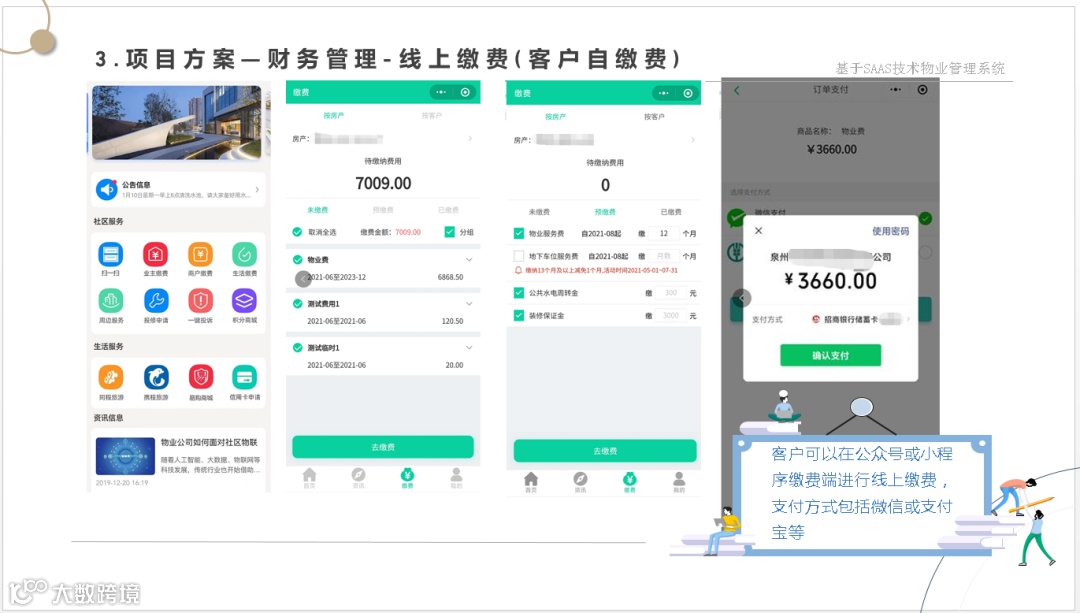Screen dimensions: 1080x613
Task: Select 未缴费 tab on 7009.00 screen
Action: pos(318,209)
